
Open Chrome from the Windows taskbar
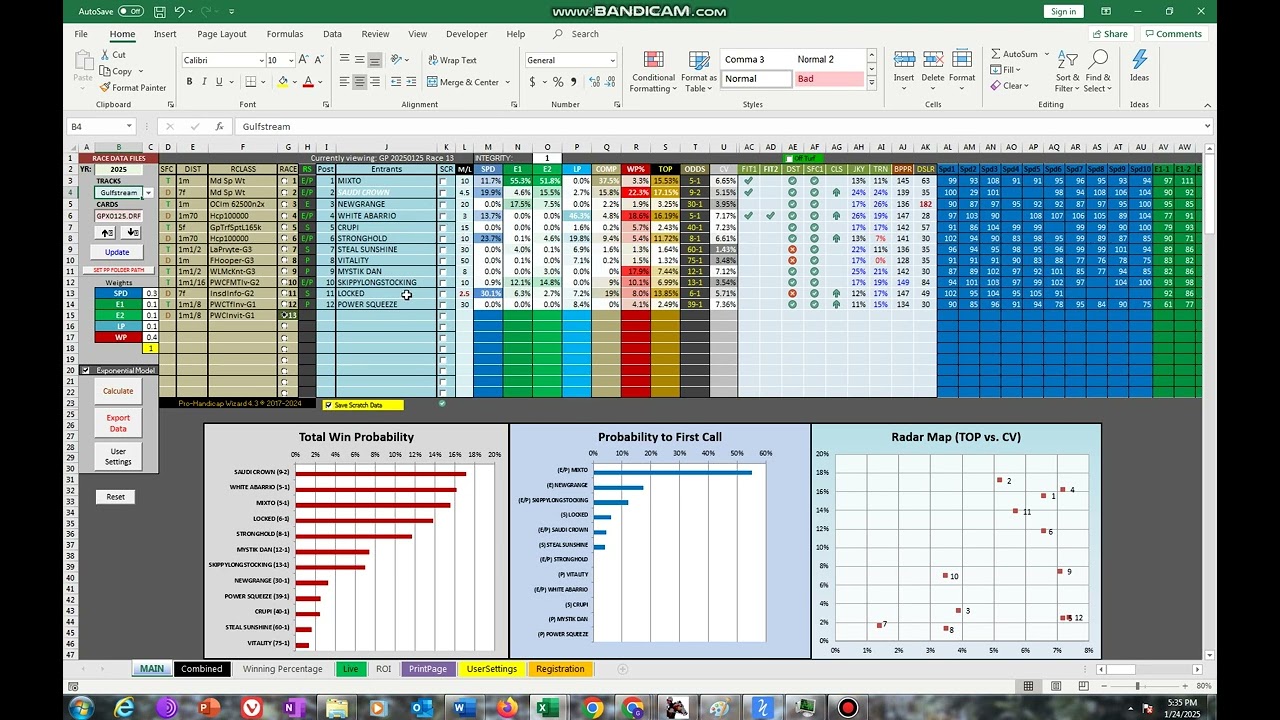tap(593, 708)
